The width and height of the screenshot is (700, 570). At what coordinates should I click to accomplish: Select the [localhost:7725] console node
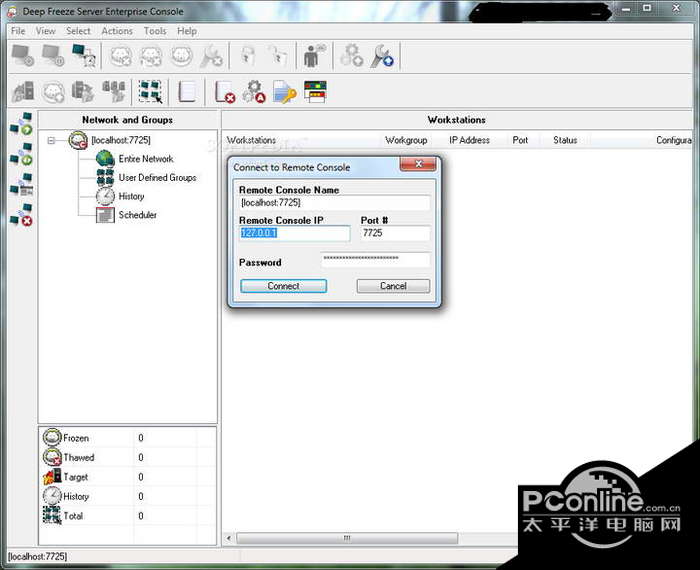(121, 140)
